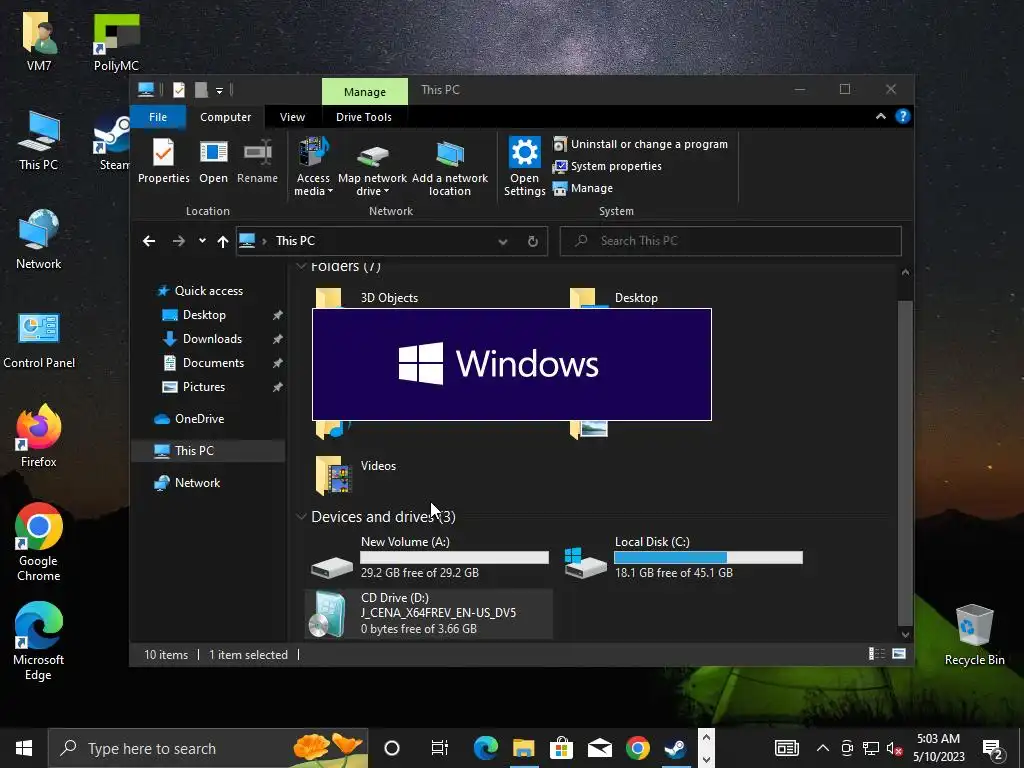This screenshot has width=1024, height=768.
Task: Switch to the View ribbon tab
Action: pos(292,117)
